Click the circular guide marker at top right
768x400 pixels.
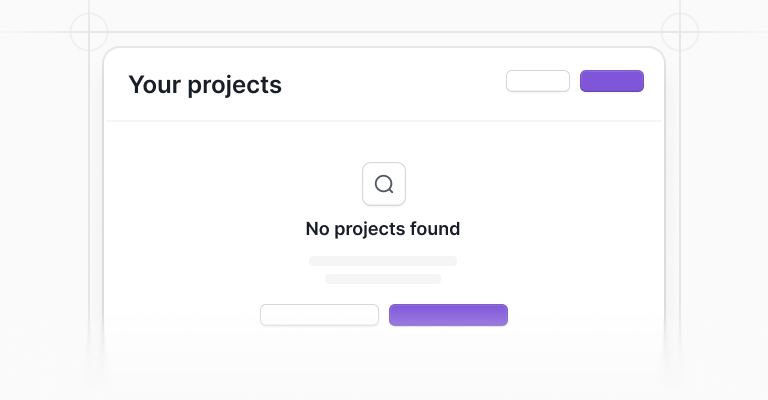pos(680,32)
